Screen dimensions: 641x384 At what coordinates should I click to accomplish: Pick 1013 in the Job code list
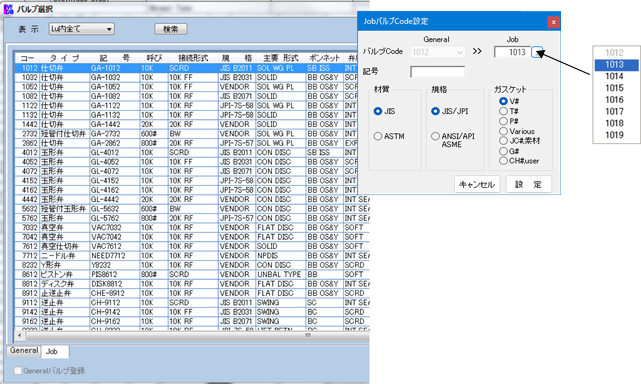616,65
